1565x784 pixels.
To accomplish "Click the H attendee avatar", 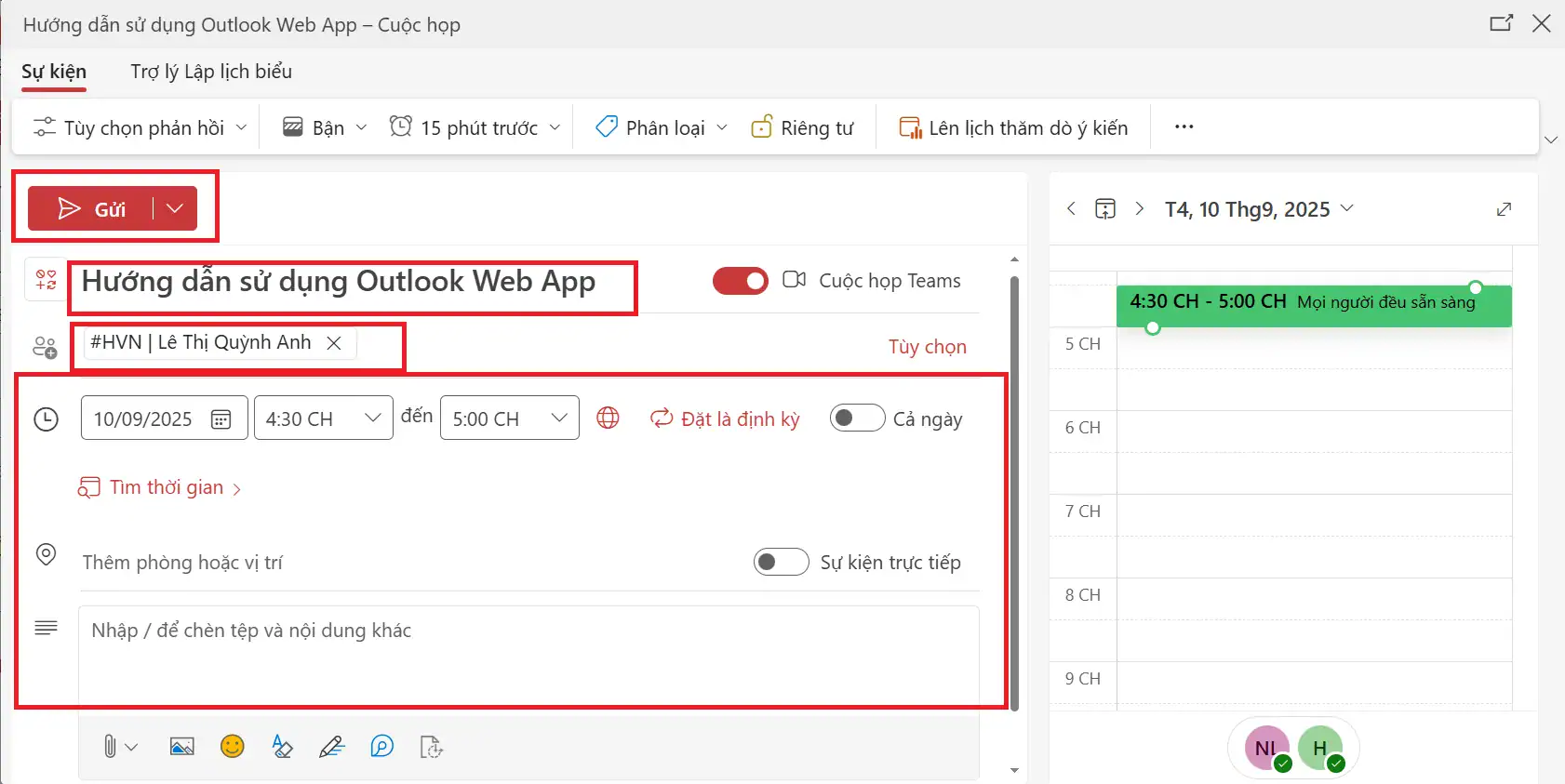I will point(1320,748).
